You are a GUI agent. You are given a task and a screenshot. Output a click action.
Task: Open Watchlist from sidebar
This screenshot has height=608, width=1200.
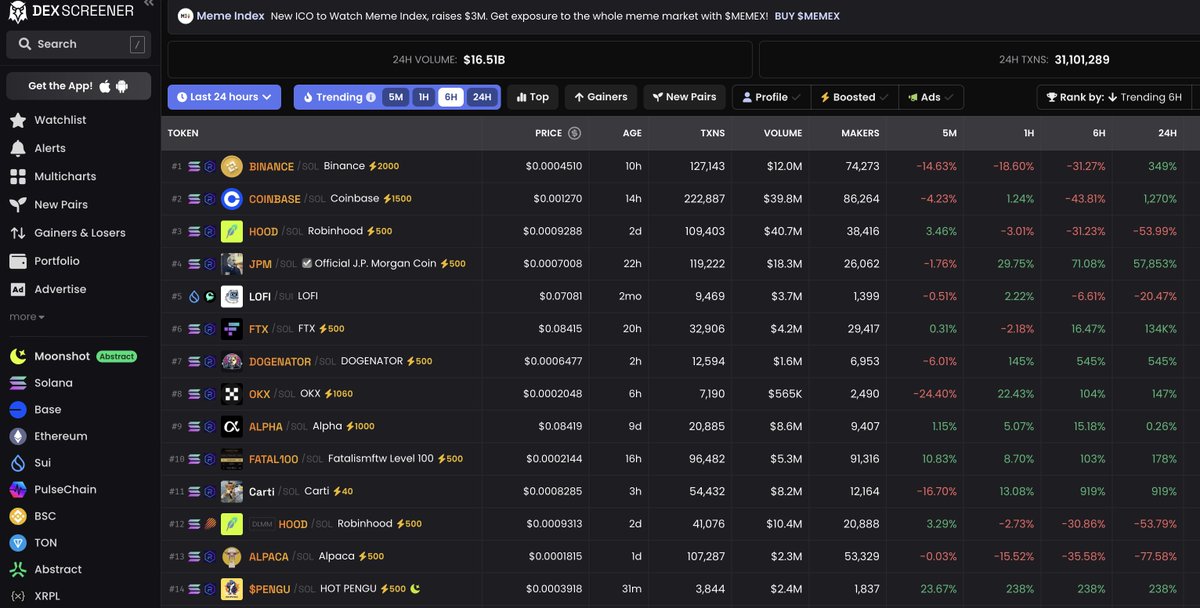pyautogui.click(x=60, y=120)
